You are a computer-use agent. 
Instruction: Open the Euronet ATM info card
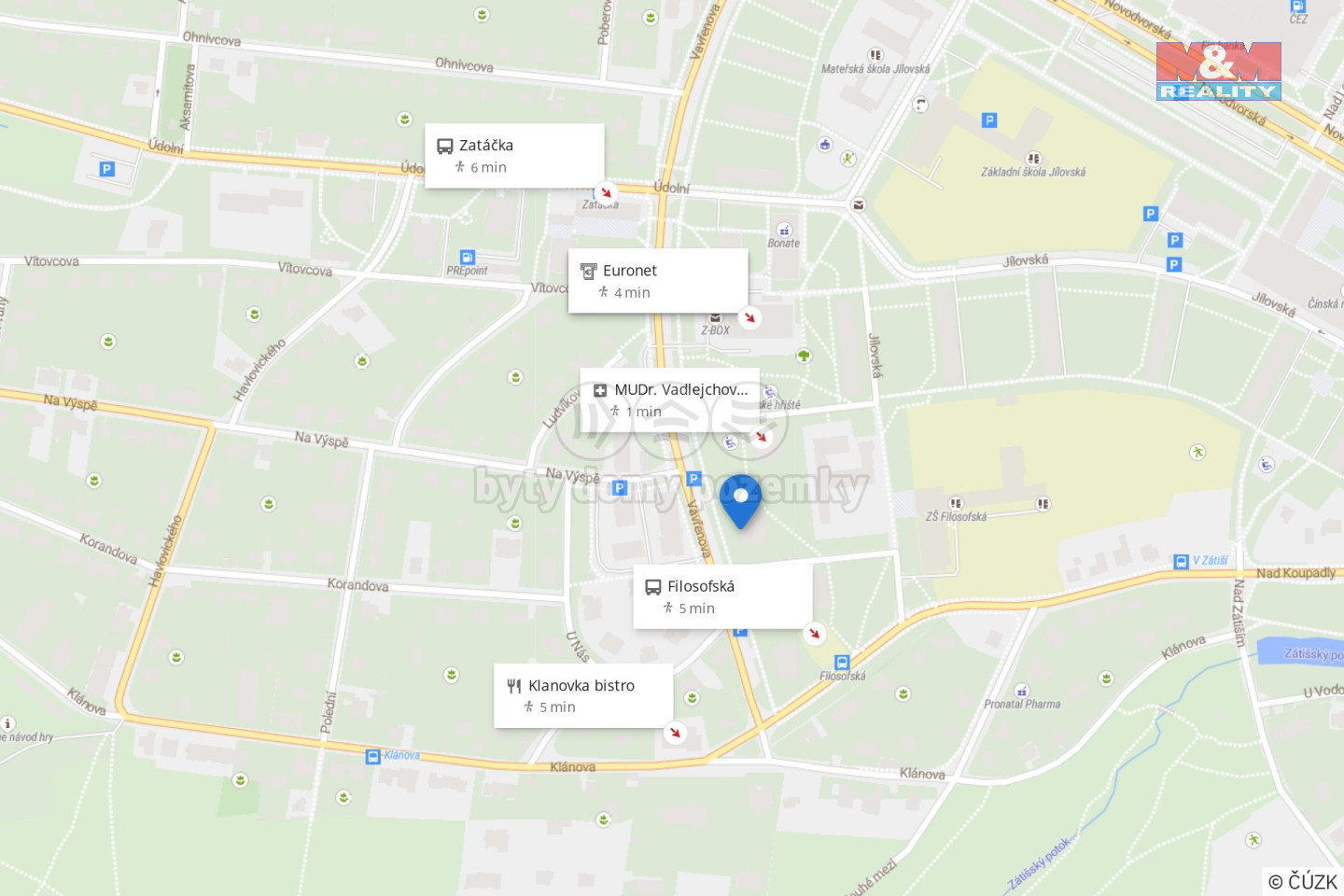coord(658,281)
